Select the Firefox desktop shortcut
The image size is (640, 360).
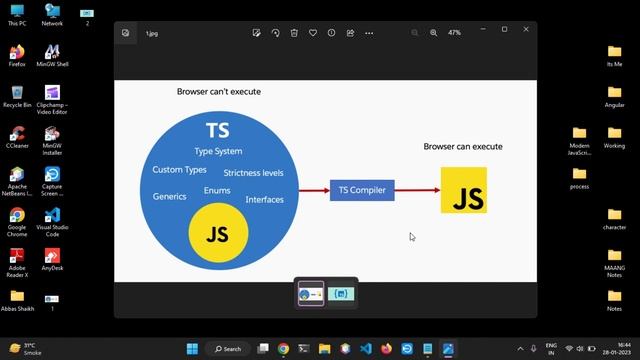point(17,56)
